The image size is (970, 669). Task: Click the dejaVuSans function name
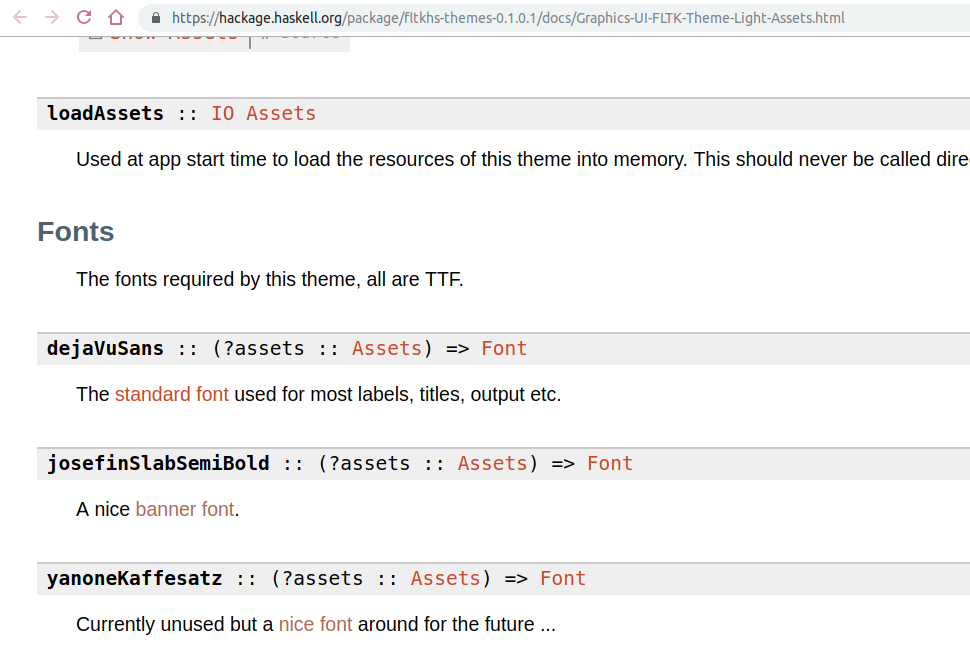[x=105, y=348]
